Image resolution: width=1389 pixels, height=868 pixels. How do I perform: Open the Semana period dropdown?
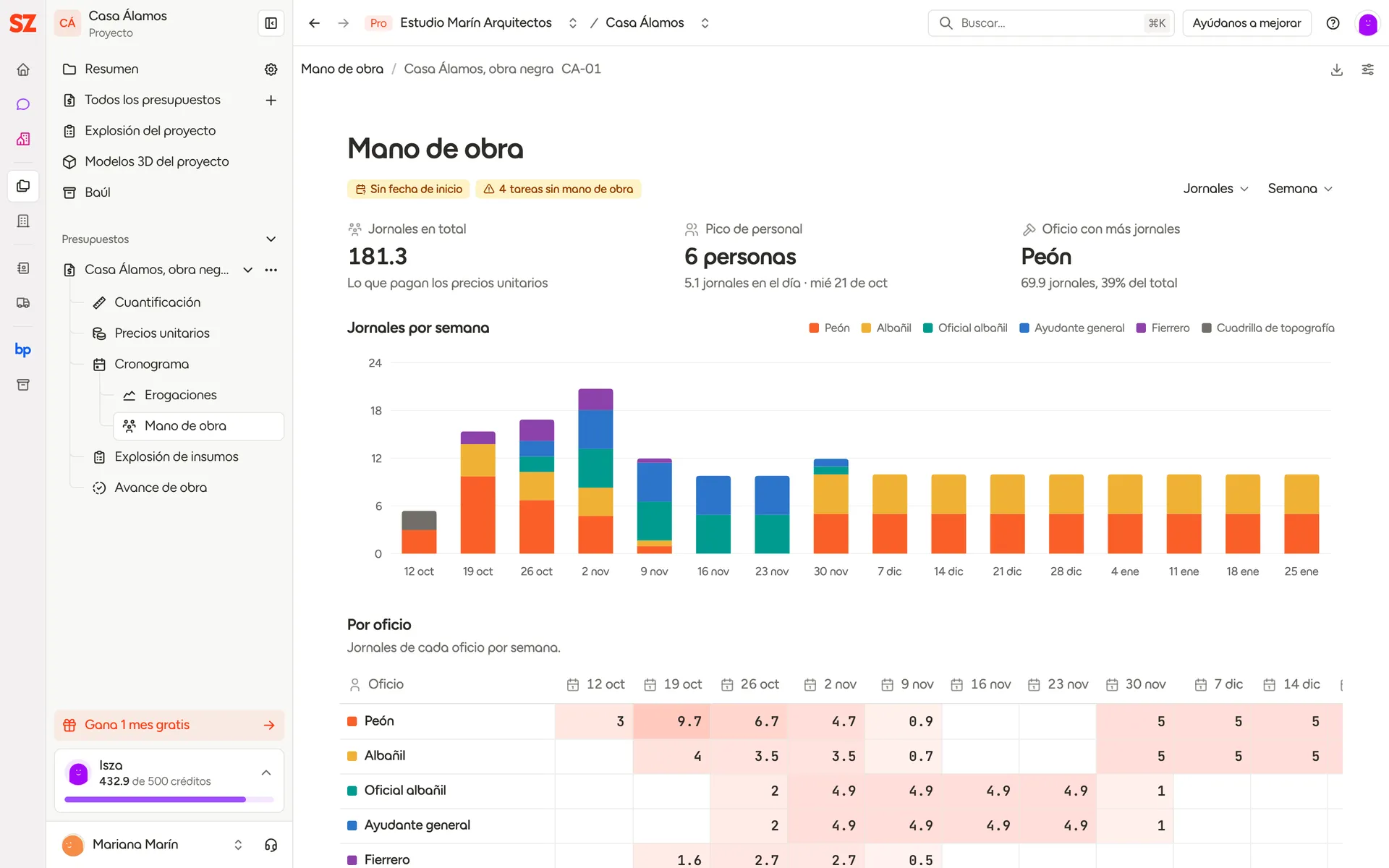1300,189
